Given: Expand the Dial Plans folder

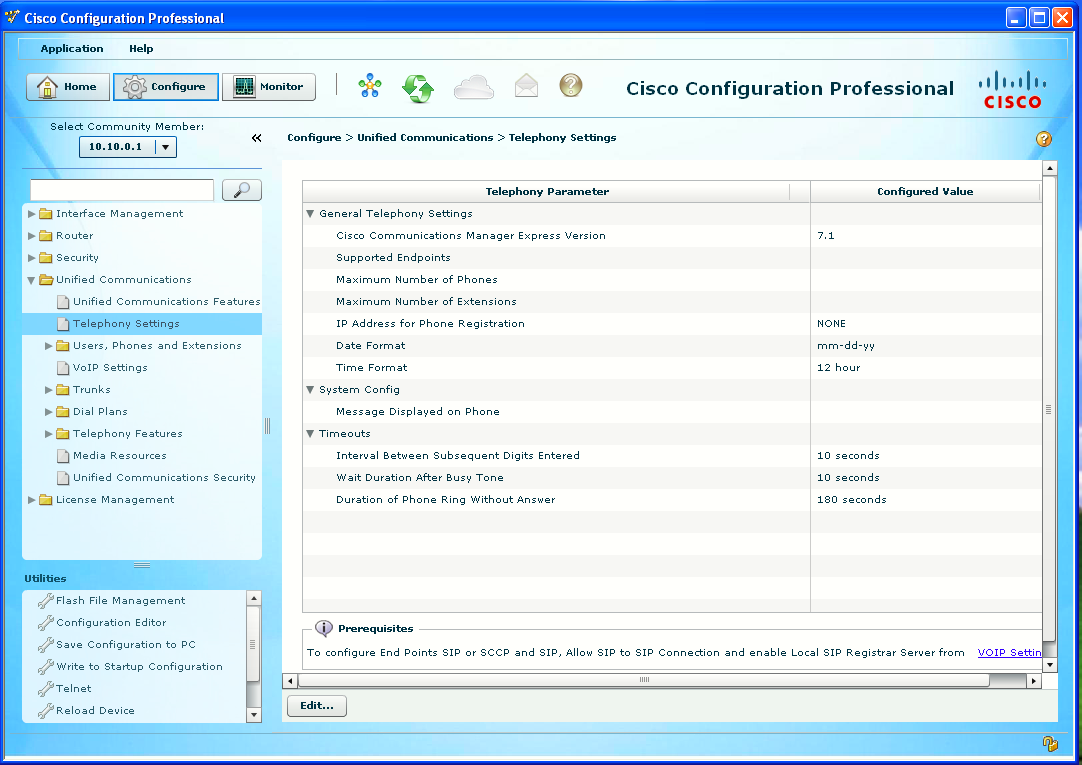Looking at the screenshot, I should click(48, 412).
